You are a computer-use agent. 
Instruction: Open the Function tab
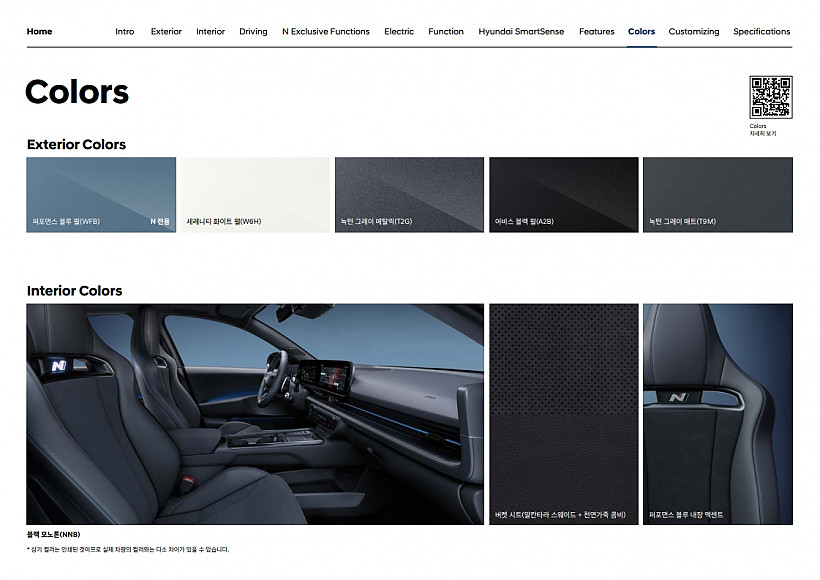[446, 31]
